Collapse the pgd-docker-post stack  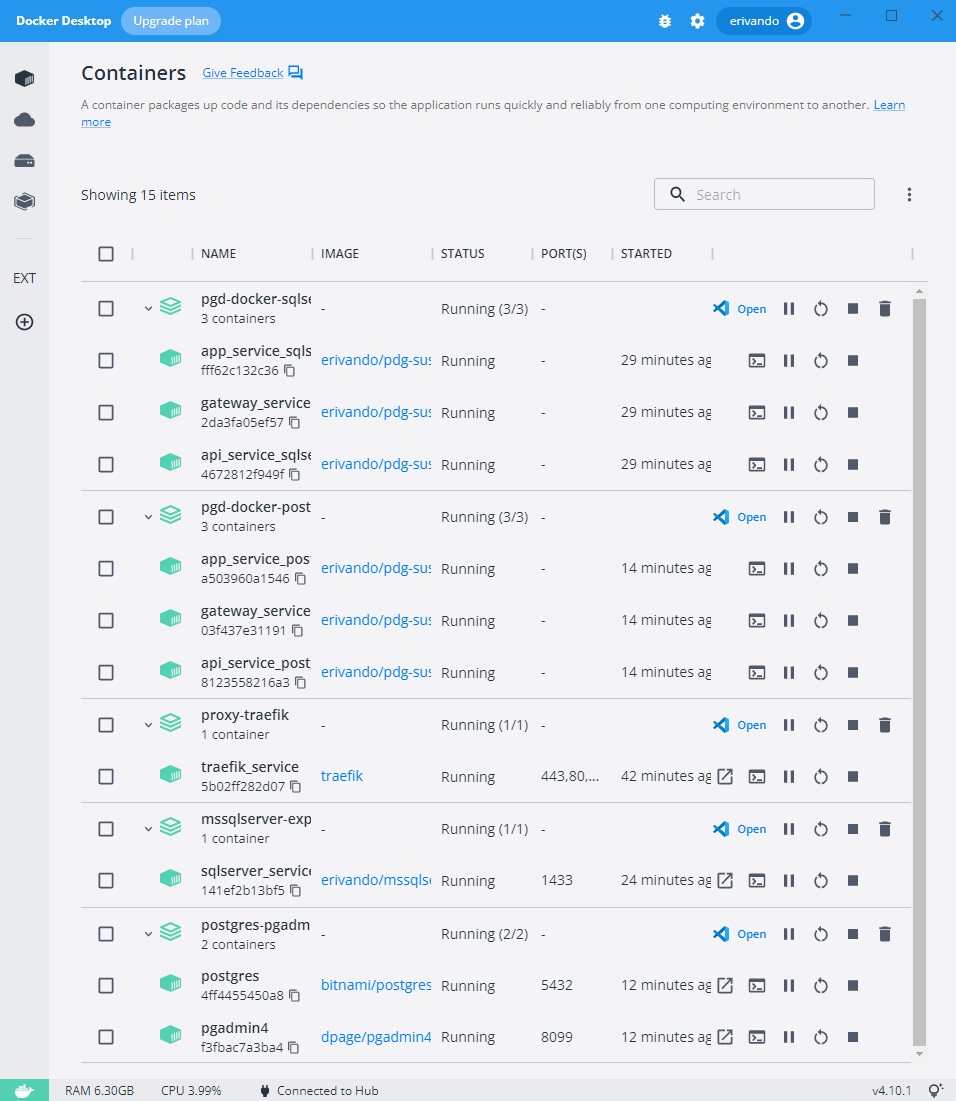coord(148,517)
